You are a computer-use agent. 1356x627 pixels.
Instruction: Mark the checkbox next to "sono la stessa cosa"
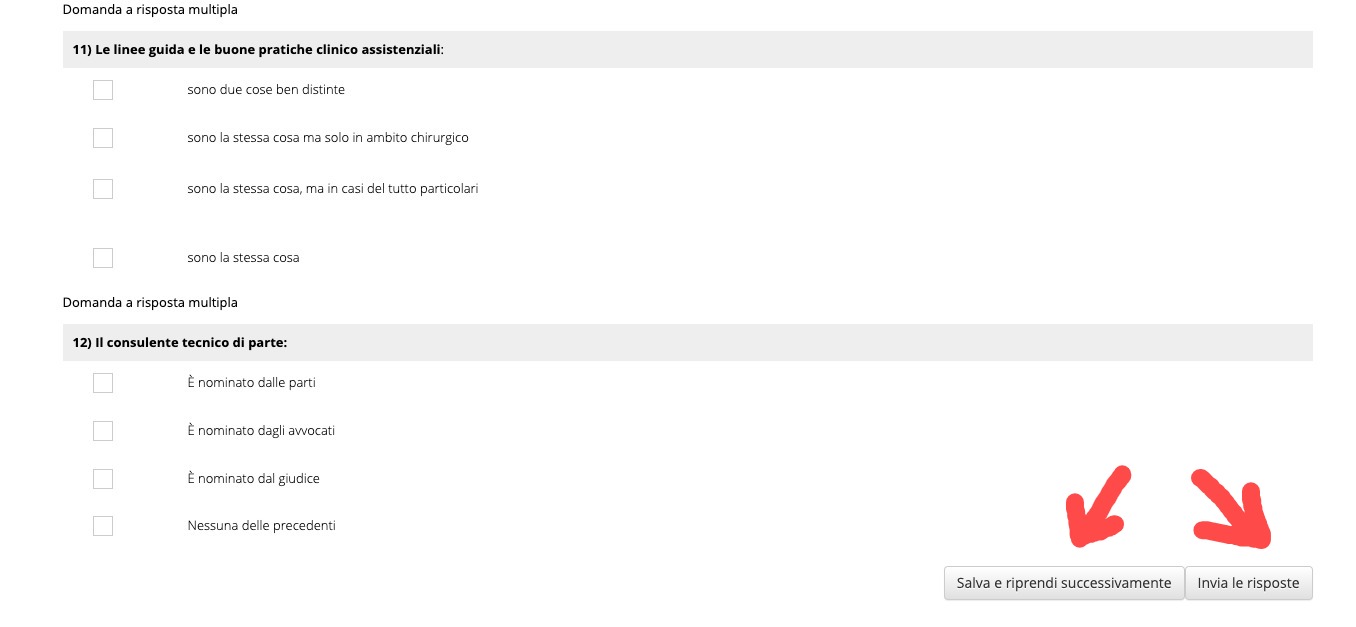coord(103,258)
